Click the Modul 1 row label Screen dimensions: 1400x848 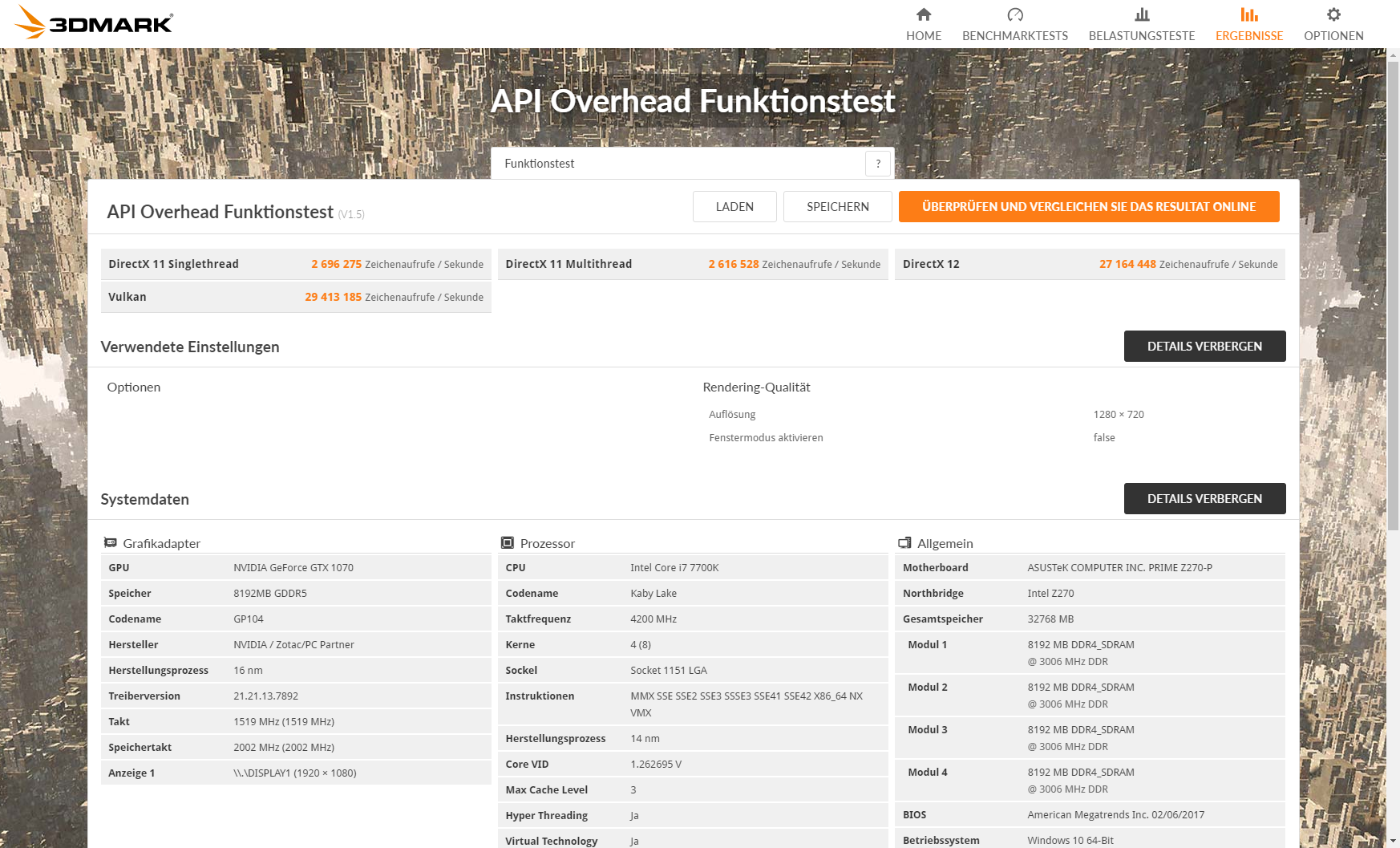tap(927, 645)
